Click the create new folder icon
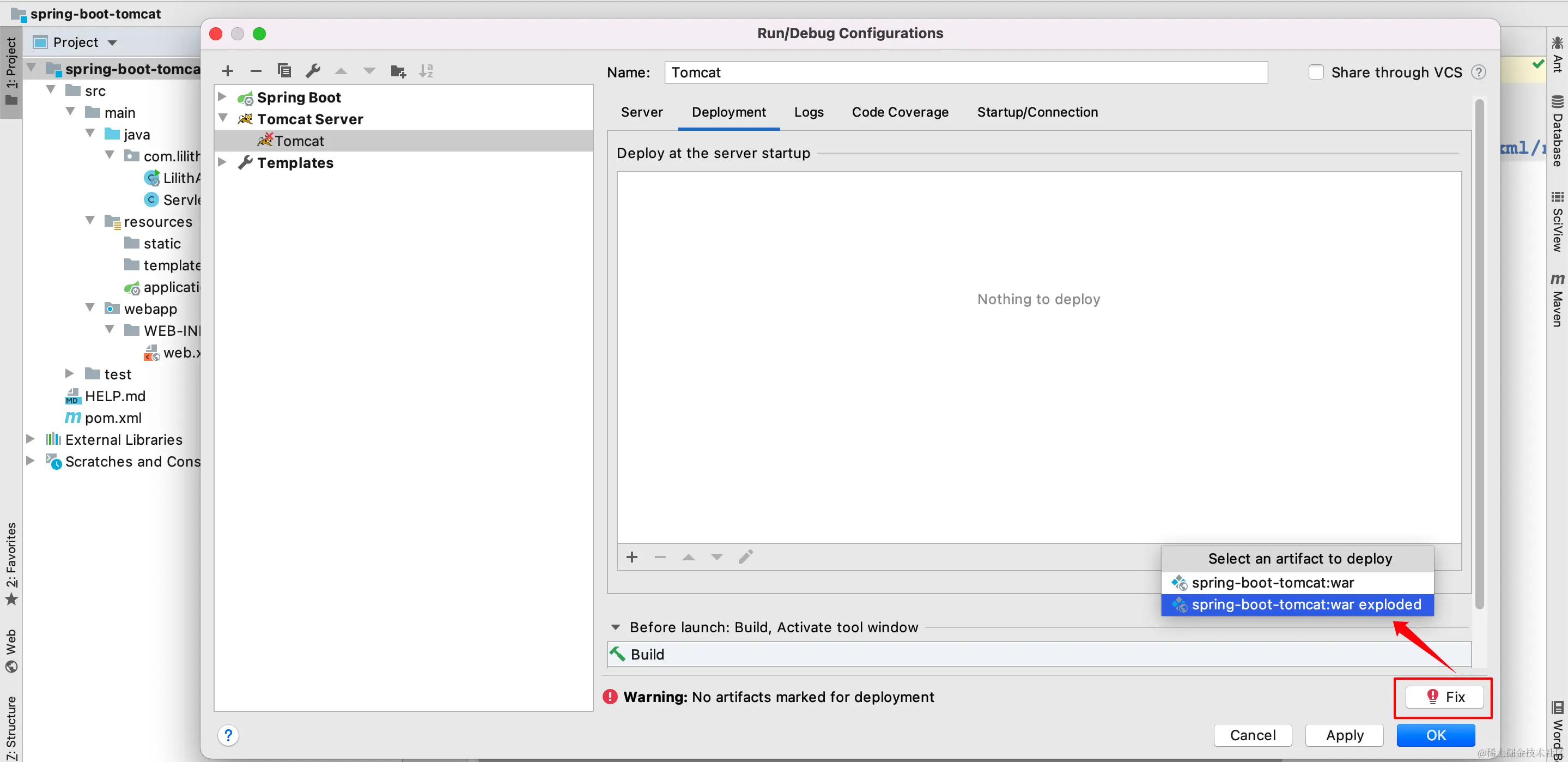Image resolution: width=1568 pixels, height=762 pixels. [x=398, y=71]
